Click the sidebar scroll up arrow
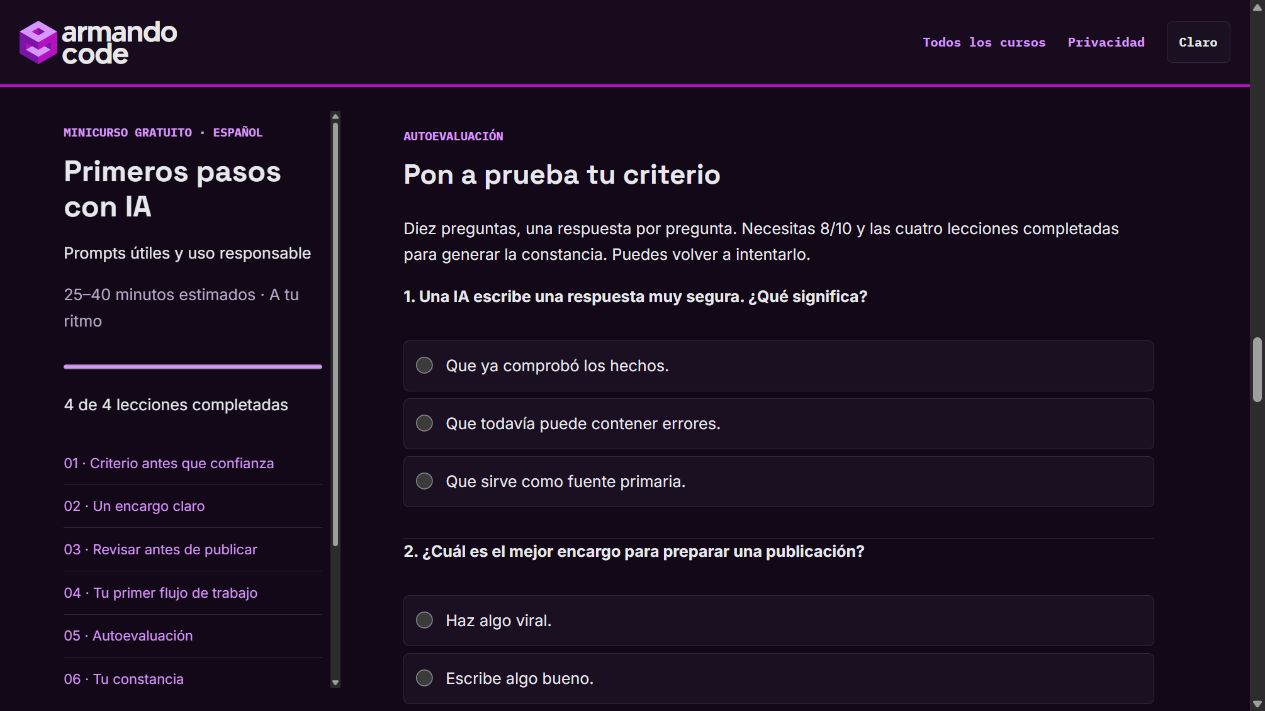 [335, 117]
